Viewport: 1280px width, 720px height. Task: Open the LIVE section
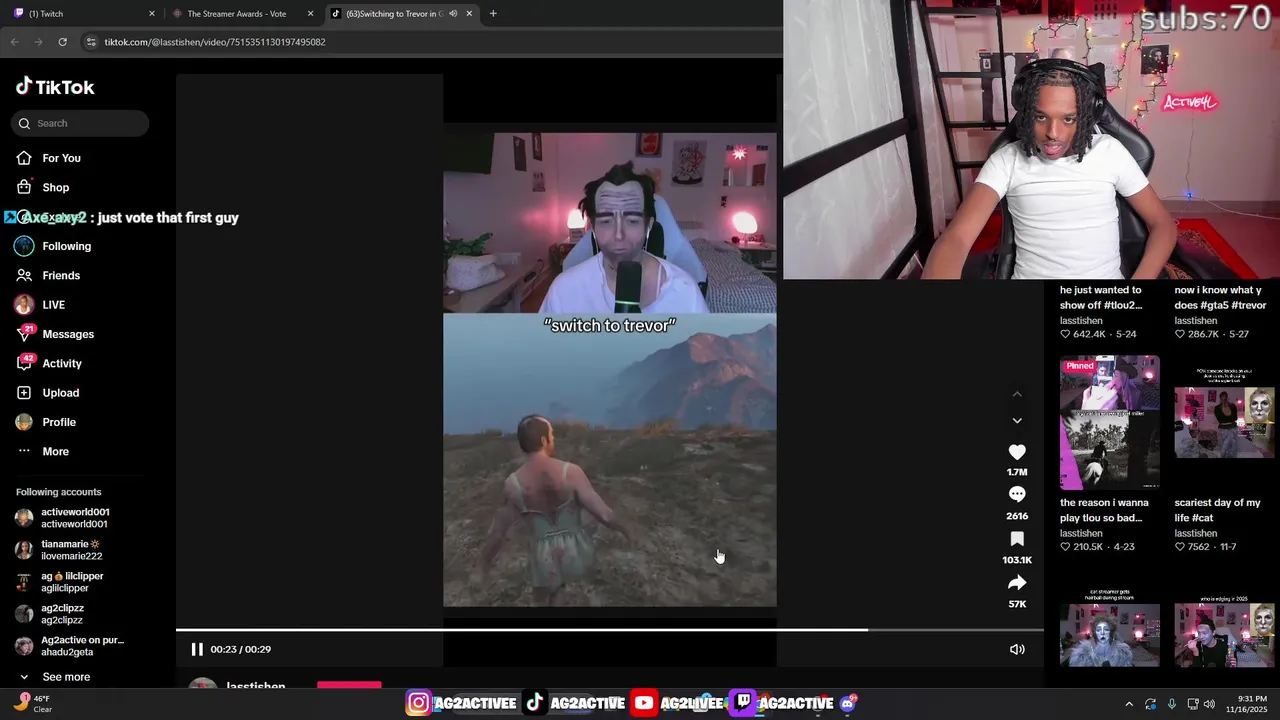point(40,305)
